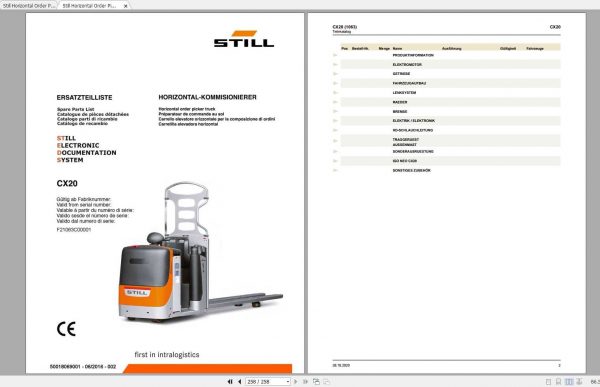Click arrow beside ELEKTRIK / ELEKTRONIK row
Screen dimensions: 600x387
click(335, 121)
